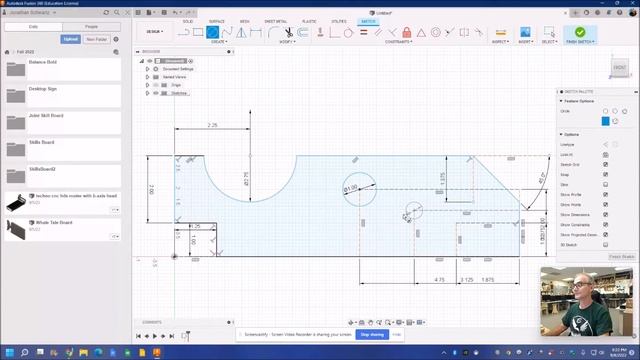Open search in data panel
This screenshot has width=640, height=360.
point(117,13)
